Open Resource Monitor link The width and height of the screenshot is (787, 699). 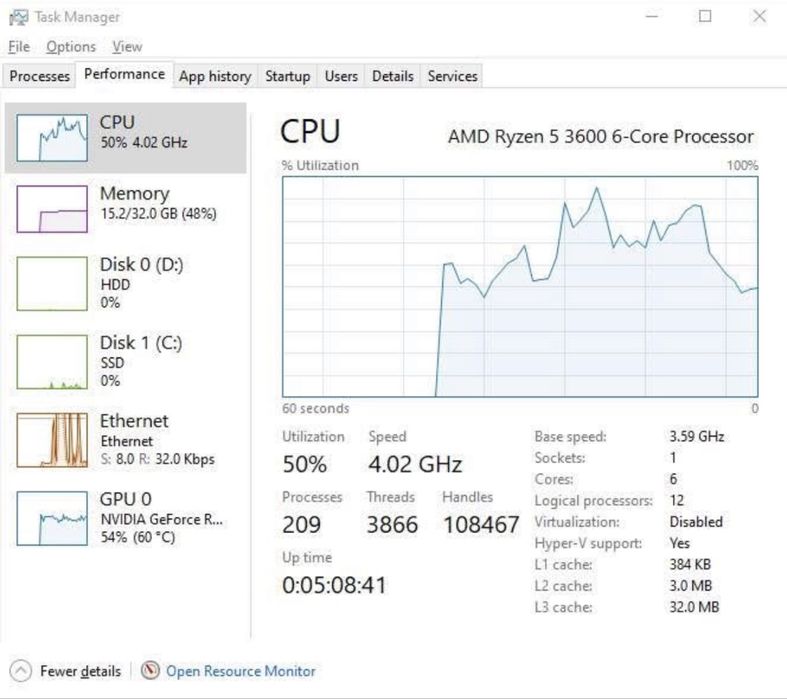[x=240, y=671]
